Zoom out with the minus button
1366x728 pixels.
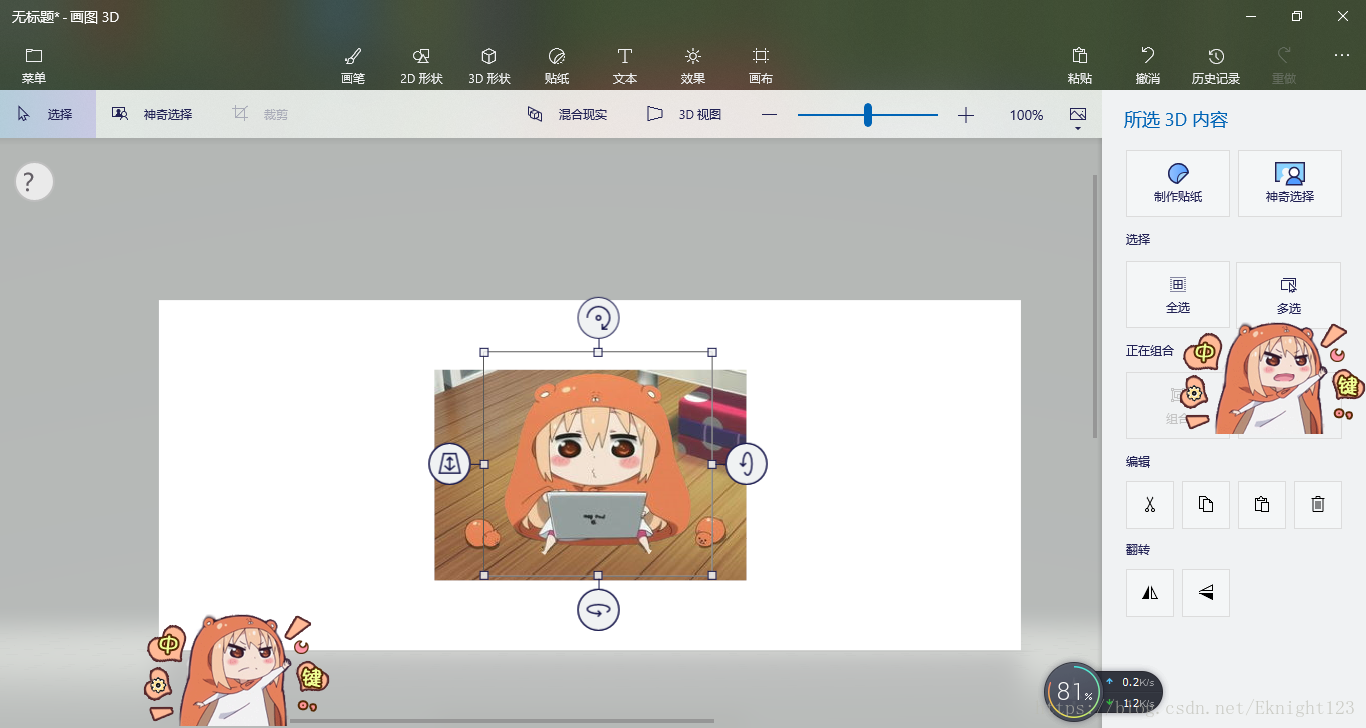[x=769, y=115]
